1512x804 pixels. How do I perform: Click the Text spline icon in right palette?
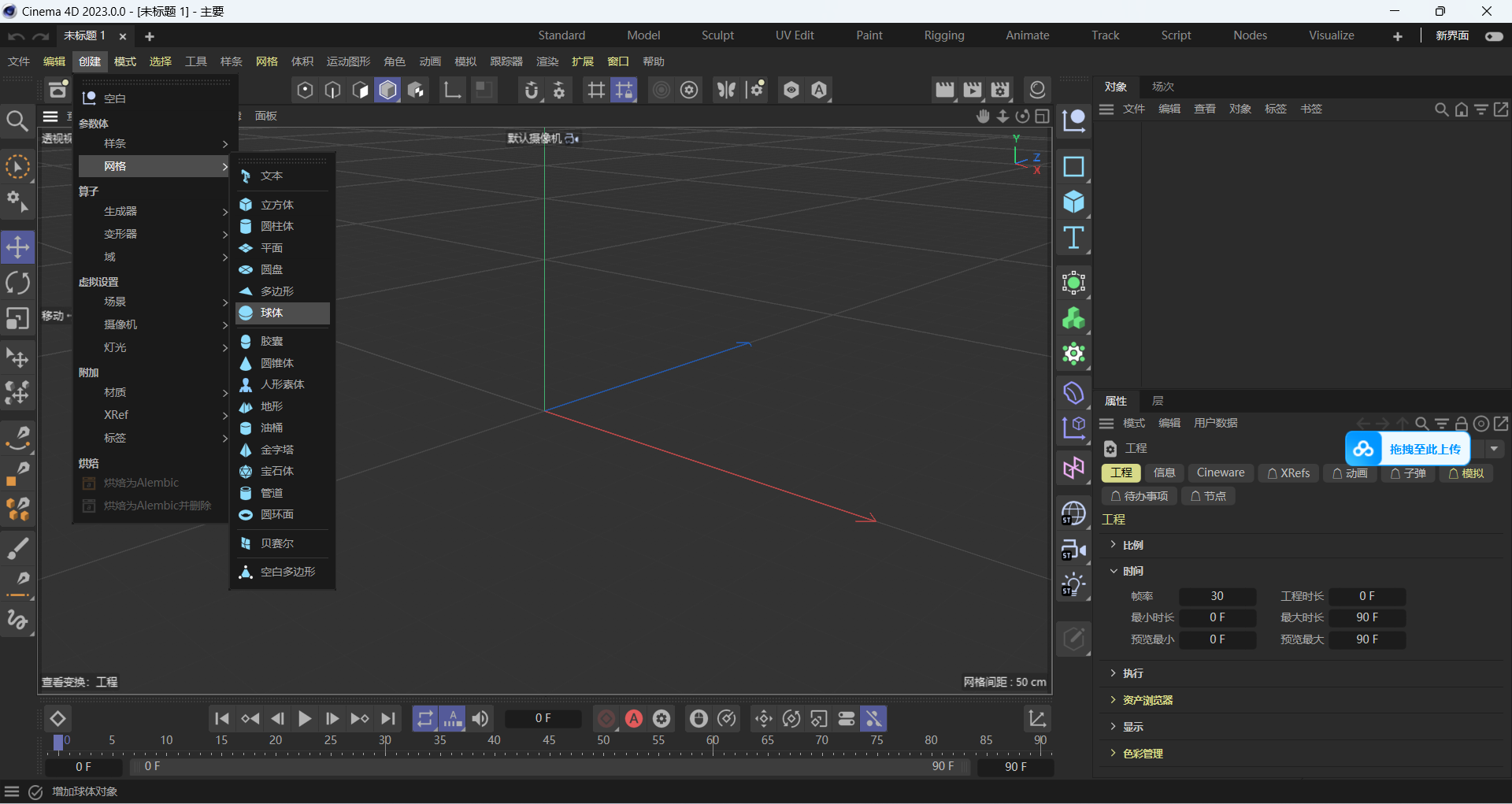(1073, 238)
